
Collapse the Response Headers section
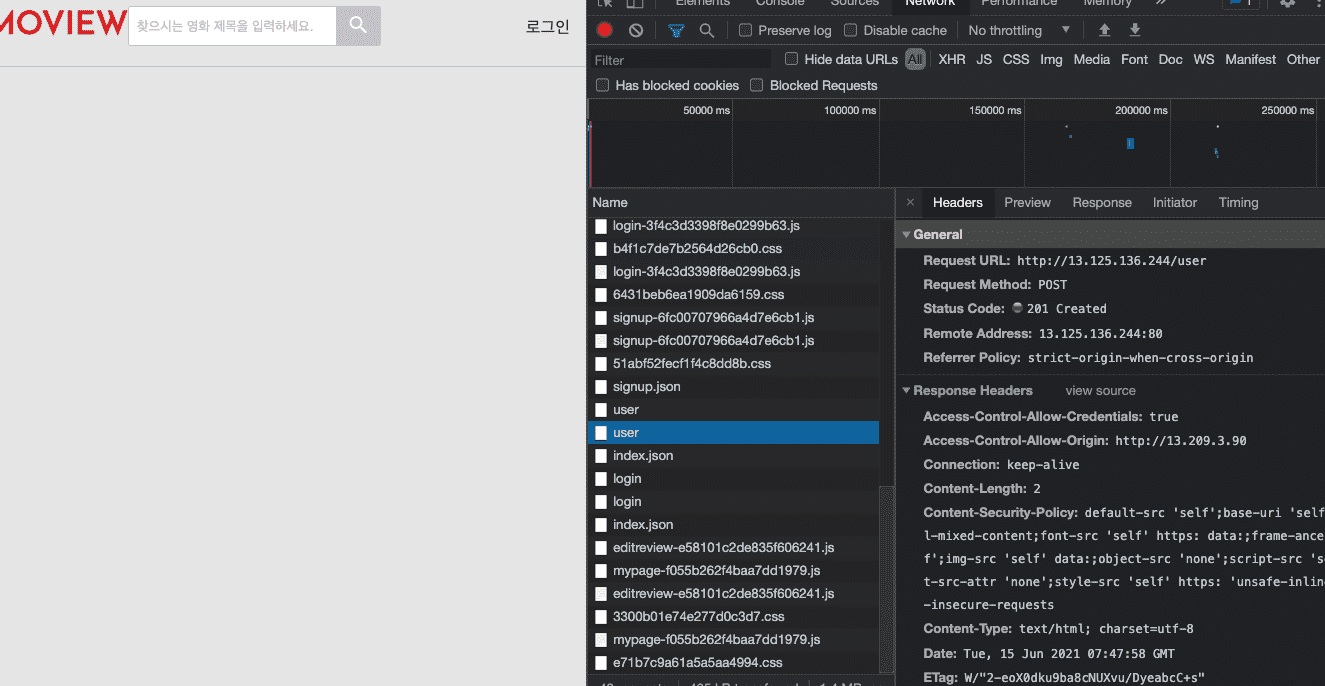tap(906, 391)
